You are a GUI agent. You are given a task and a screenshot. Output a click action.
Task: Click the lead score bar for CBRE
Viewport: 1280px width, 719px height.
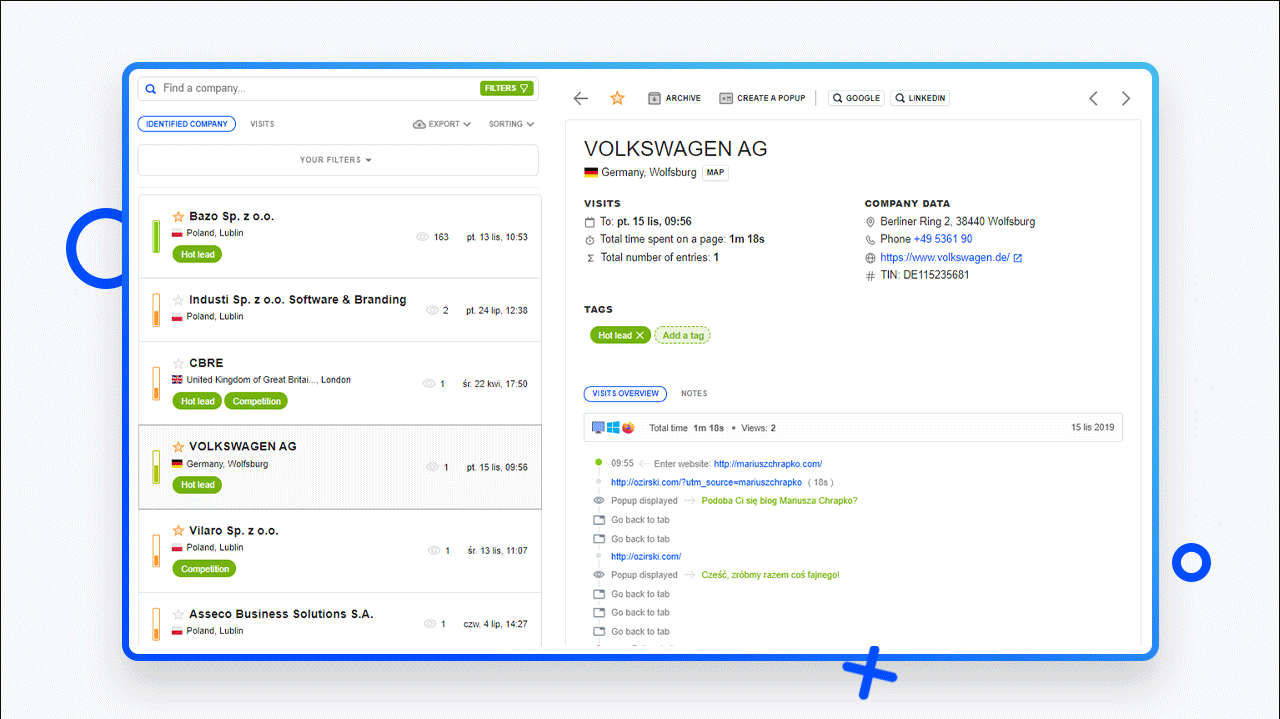156,383
